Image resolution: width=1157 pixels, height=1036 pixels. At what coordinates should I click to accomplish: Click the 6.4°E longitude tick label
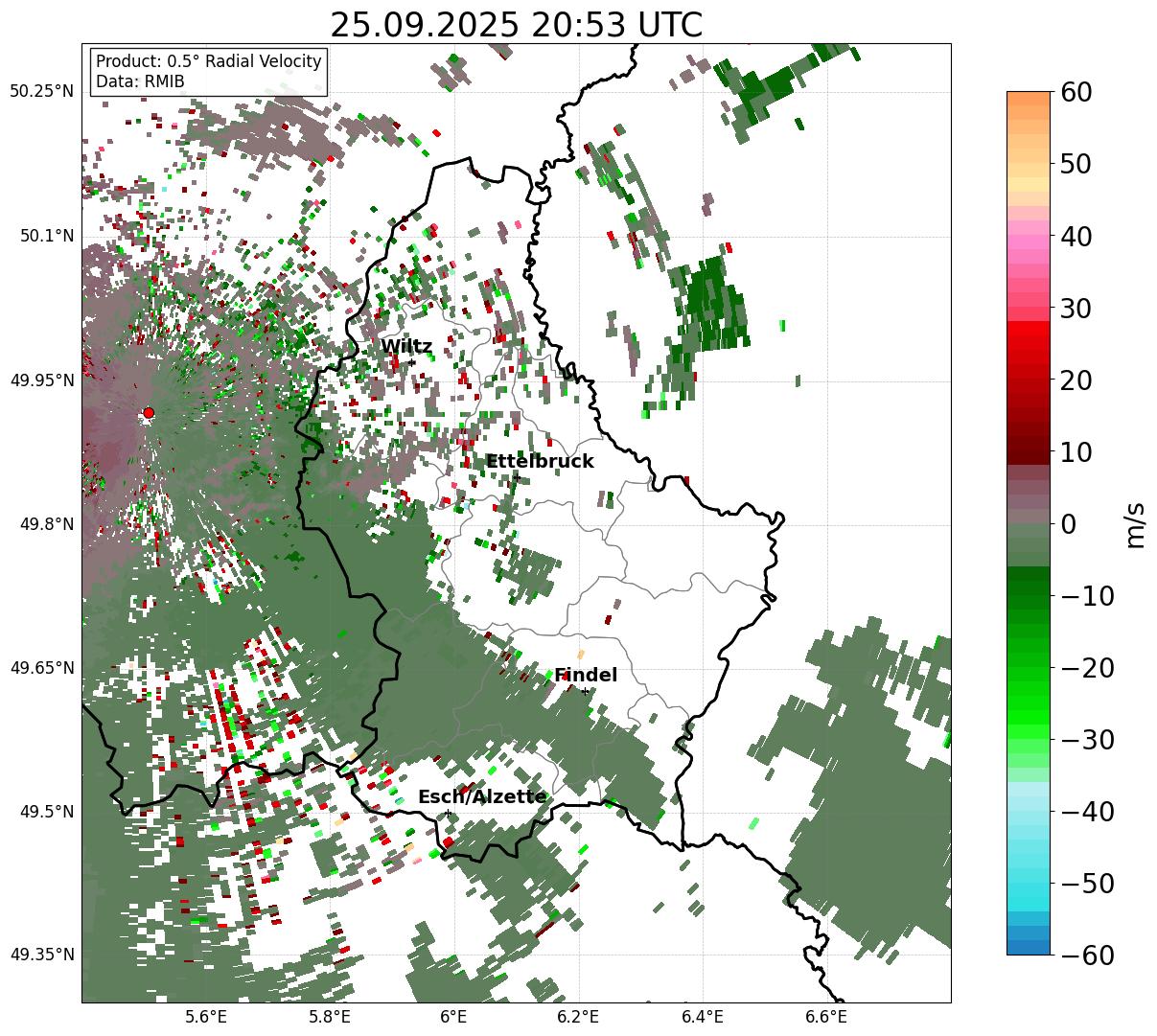tap(702, 1018)
